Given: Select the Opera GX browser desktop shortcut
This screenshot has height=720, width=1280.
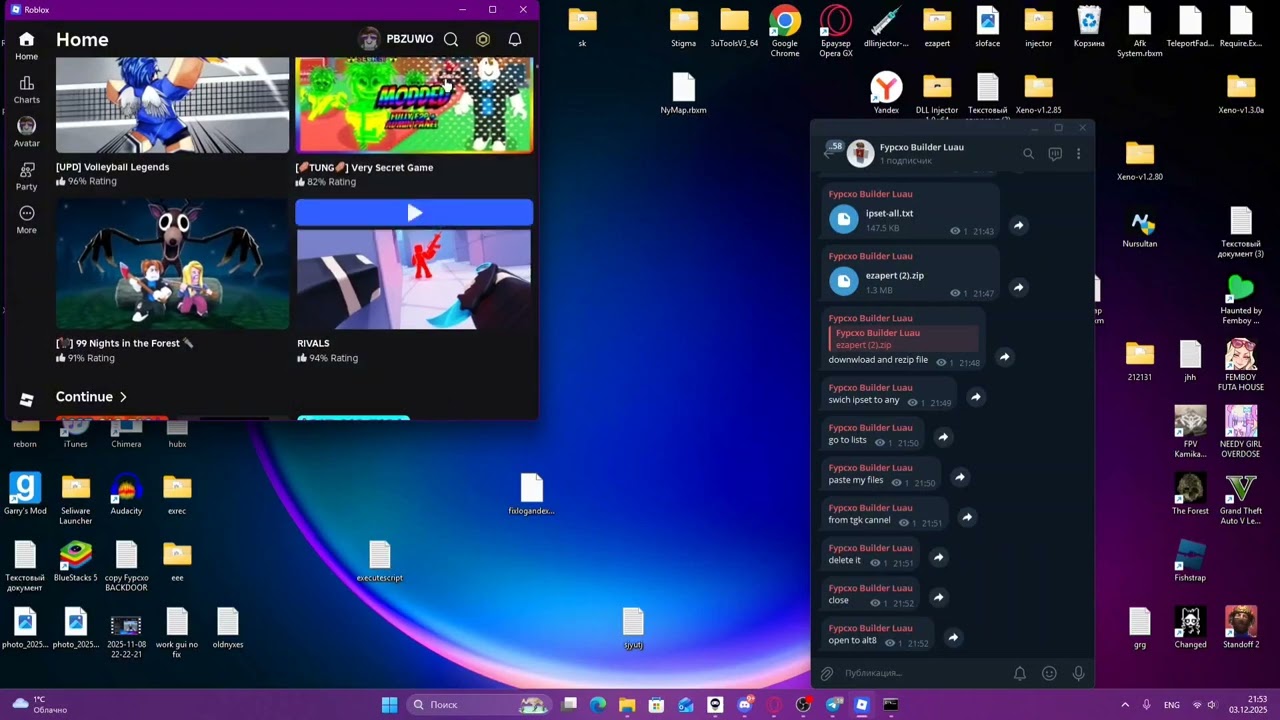Looking at the screenshot, I should pos(836,31).
